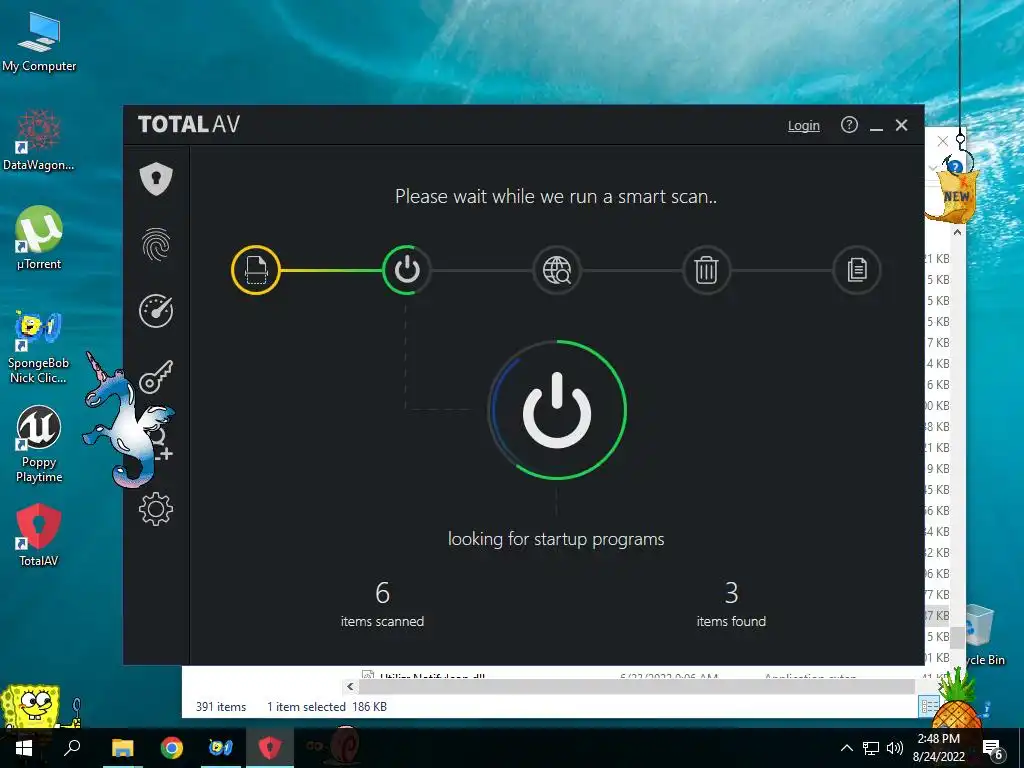Launch Google Chrome from the taskbar
The height and width of the screenshot is (768, 1024).
pos(172,748)
